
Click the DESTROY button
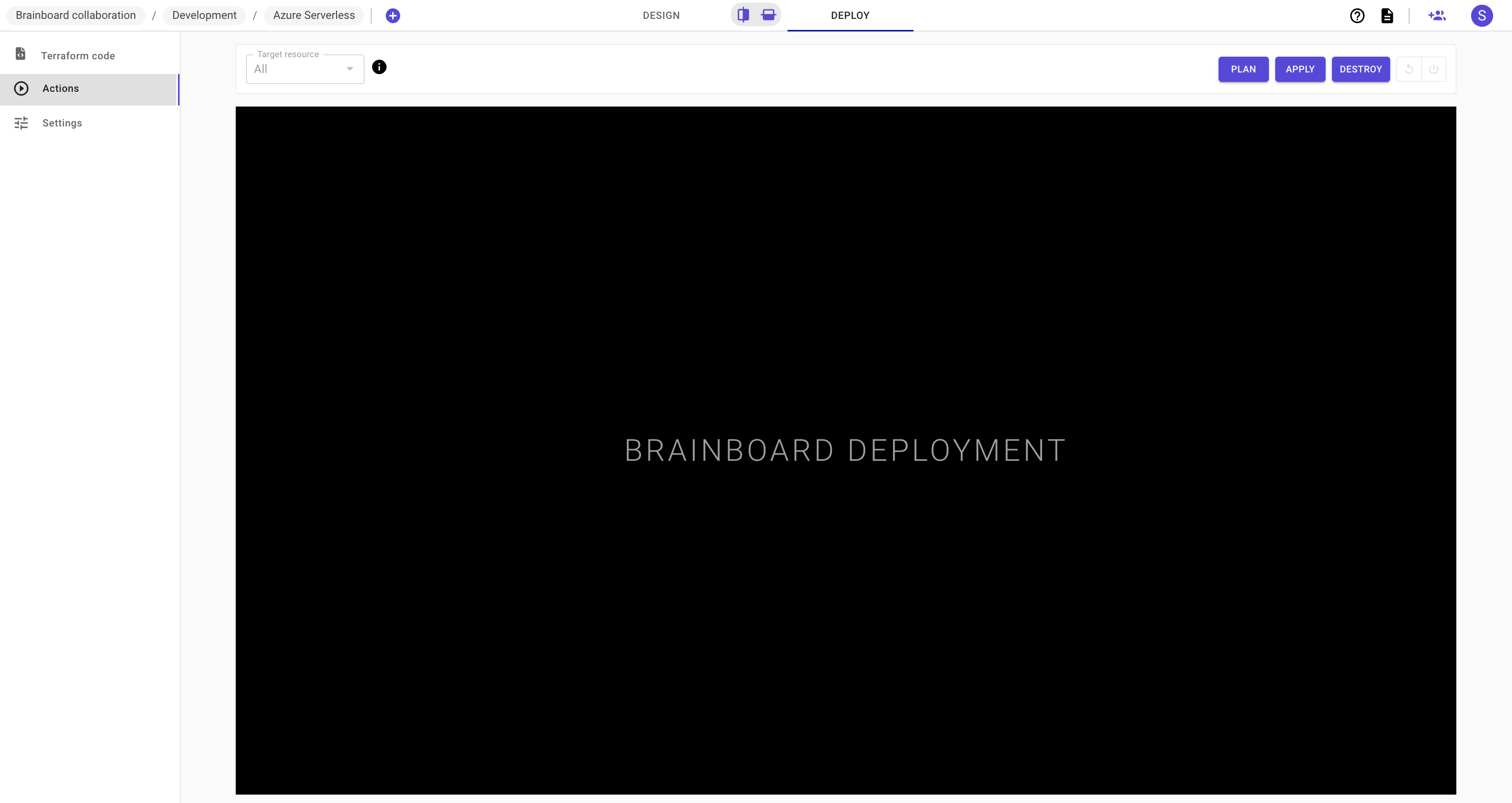(x=1361, y=69)
